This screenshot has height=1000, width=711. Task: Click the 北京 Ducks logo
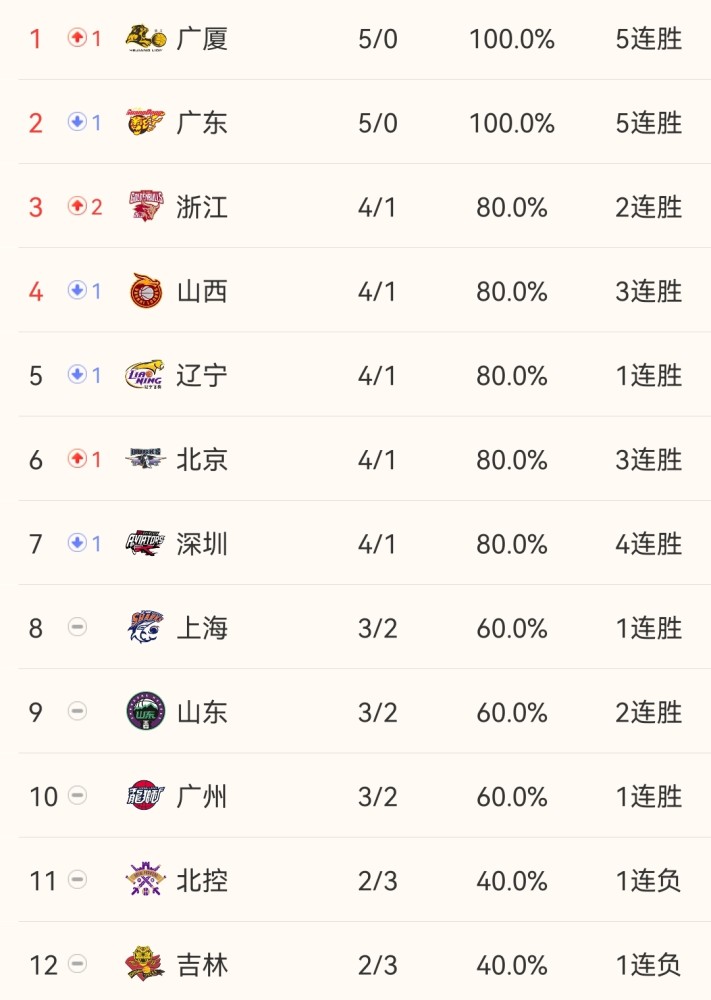(145, 459)
